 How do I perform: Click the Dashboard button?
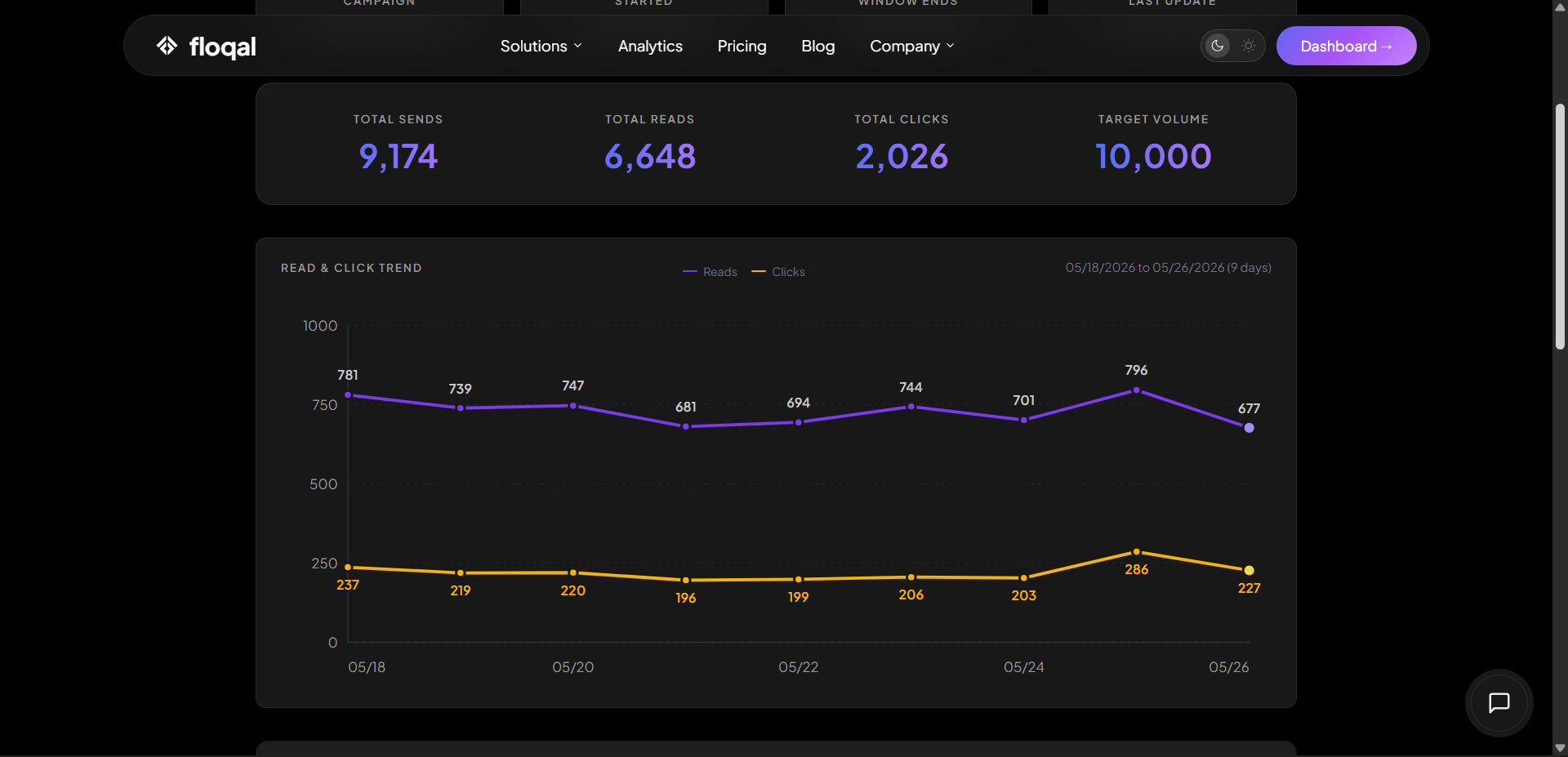(1346, 46)
